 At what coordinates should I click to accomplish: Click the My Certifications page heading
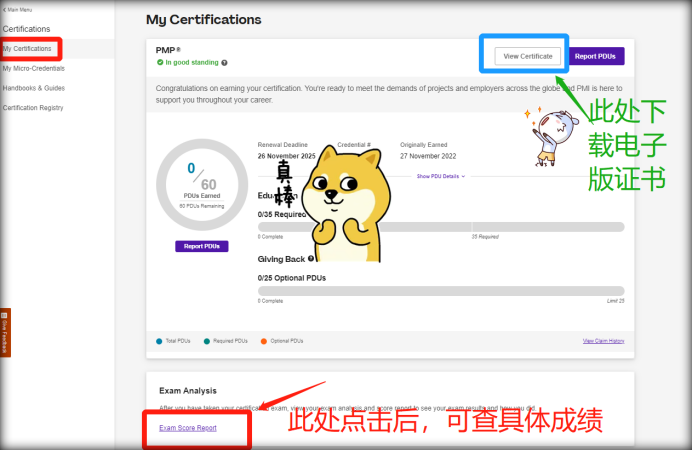coord(203,19)
